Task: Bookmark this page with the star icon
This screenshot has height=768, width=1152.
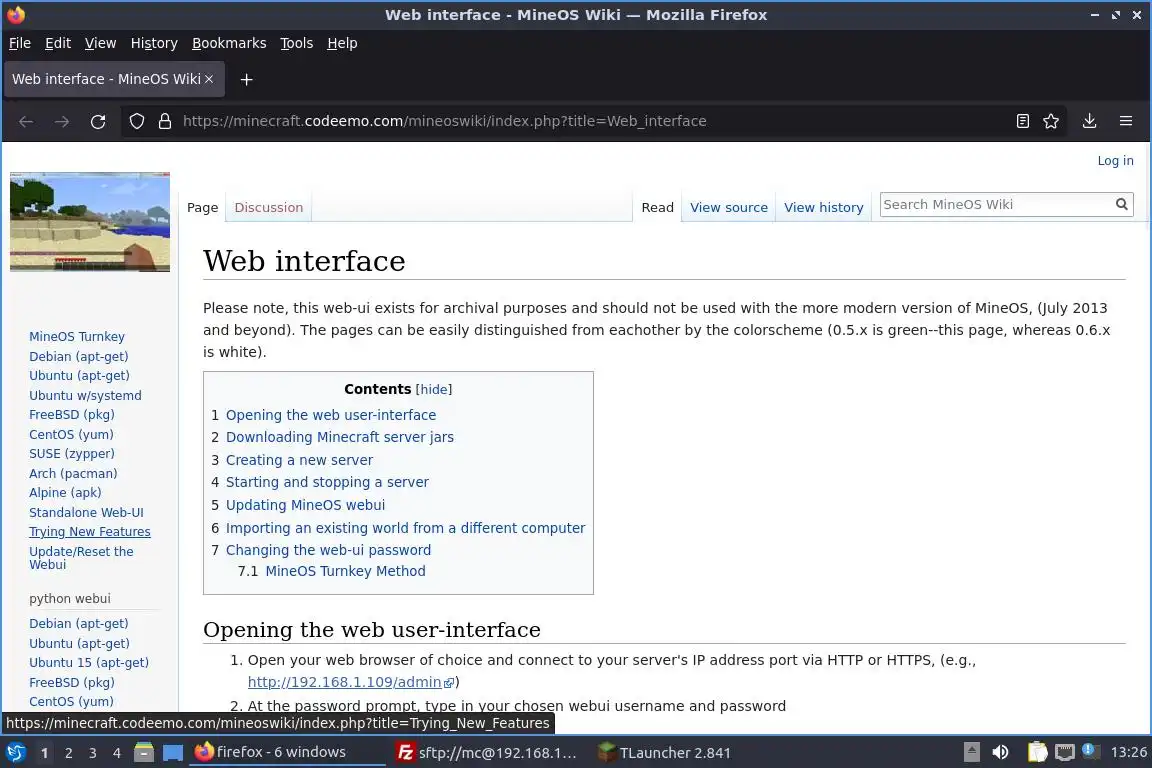Action: click(x=1051, y=121)
